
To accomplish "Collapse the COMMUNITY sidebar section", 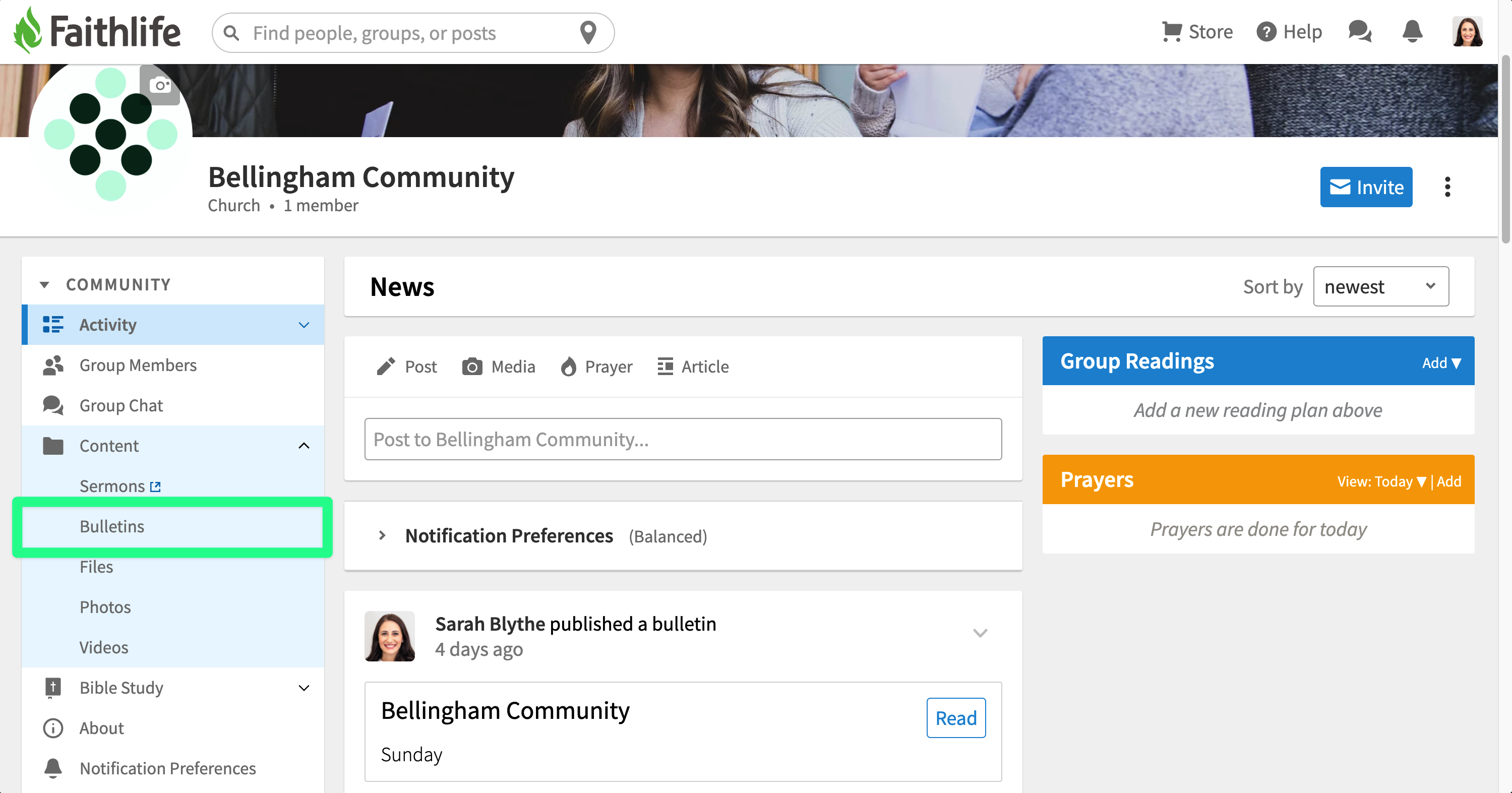I will click(x=44, y=285).
